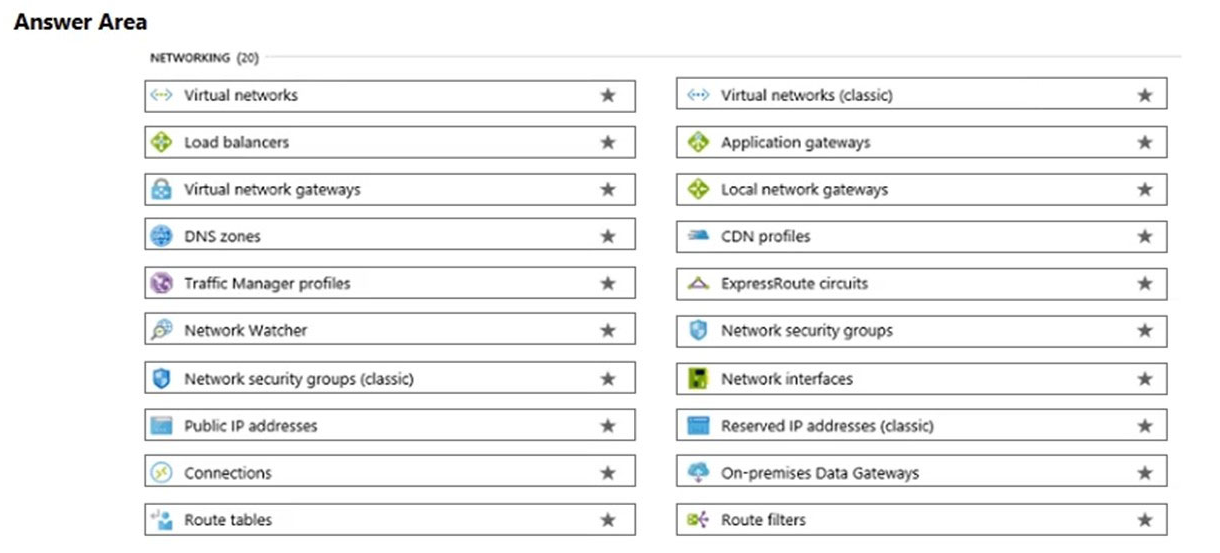Open Route tables
The height and width of the screenshot is (553, 1220).
click(390, 520)
